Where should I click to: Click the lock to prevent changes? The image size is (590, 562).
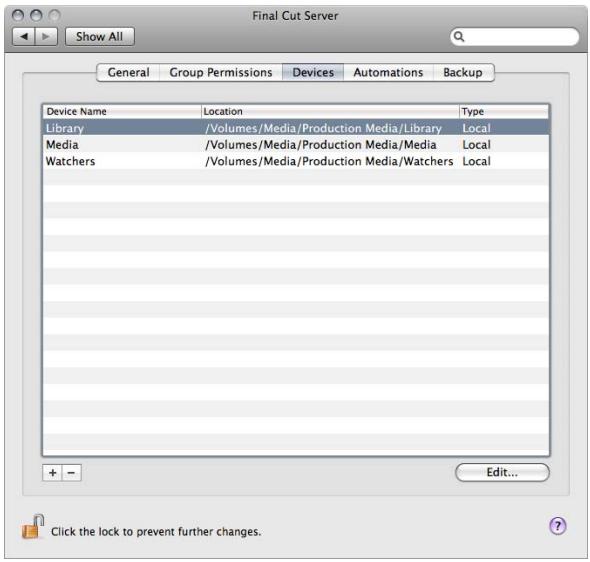(x=32, y=527)
